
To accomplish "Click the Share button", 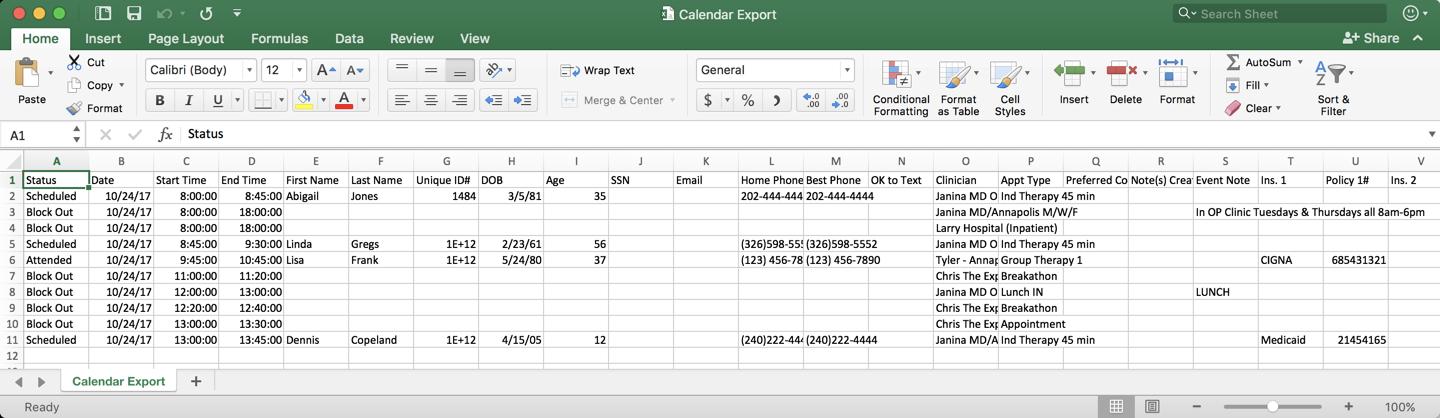I will [x=1371, y=38].
